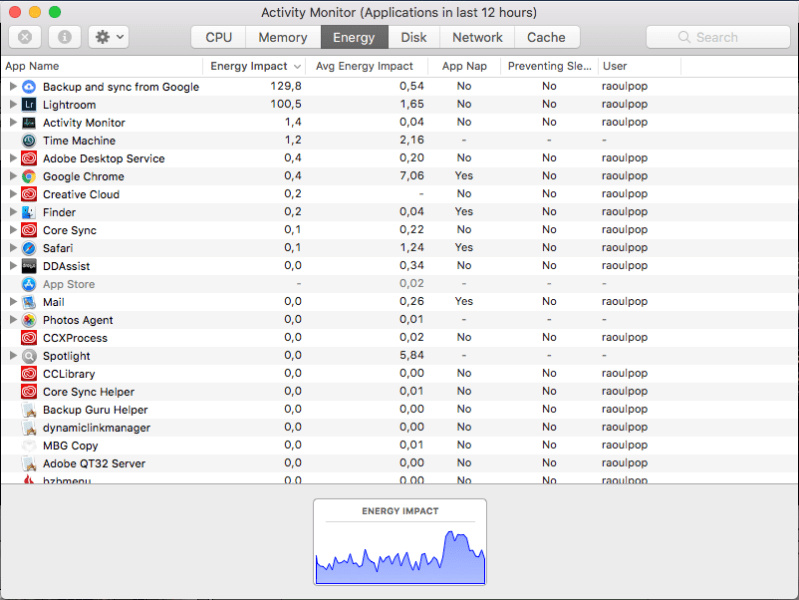Open the gear actions dropdown menu
Viewport: 799px width, 600px height.
coord(108,37)
